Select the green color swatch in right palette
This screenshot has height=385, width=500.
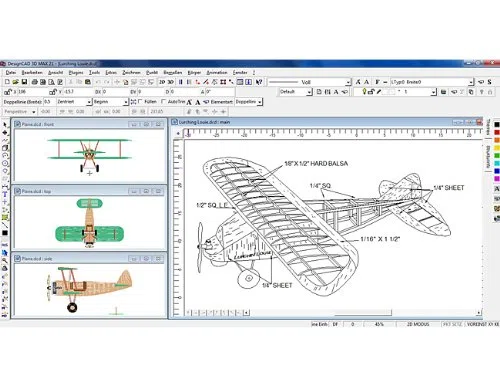497,156
